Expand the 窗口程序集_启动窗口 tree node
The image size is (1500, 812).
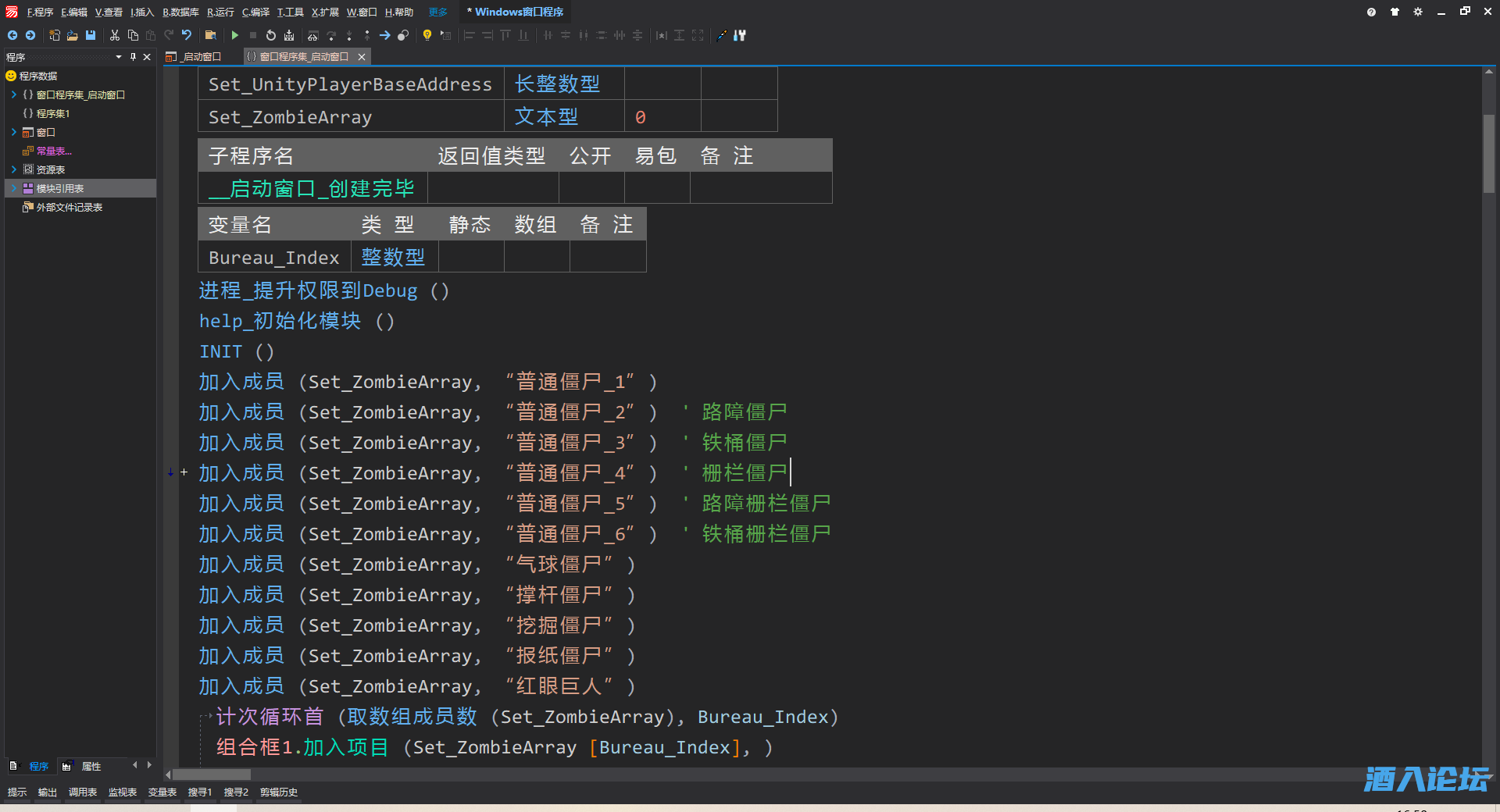(14, 94)
